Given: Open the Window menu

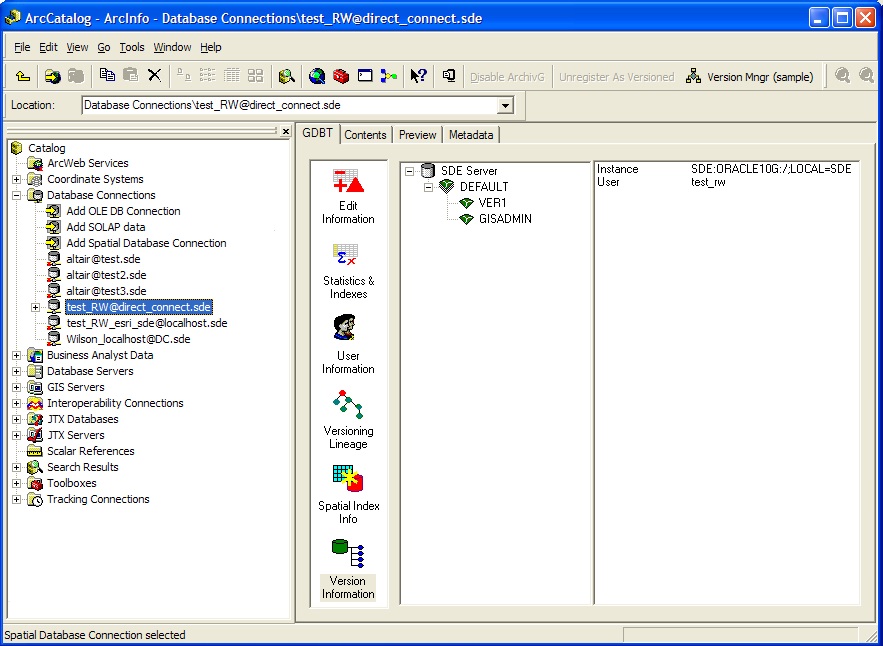Looking at the screenshot, I should tap(172, 47).
